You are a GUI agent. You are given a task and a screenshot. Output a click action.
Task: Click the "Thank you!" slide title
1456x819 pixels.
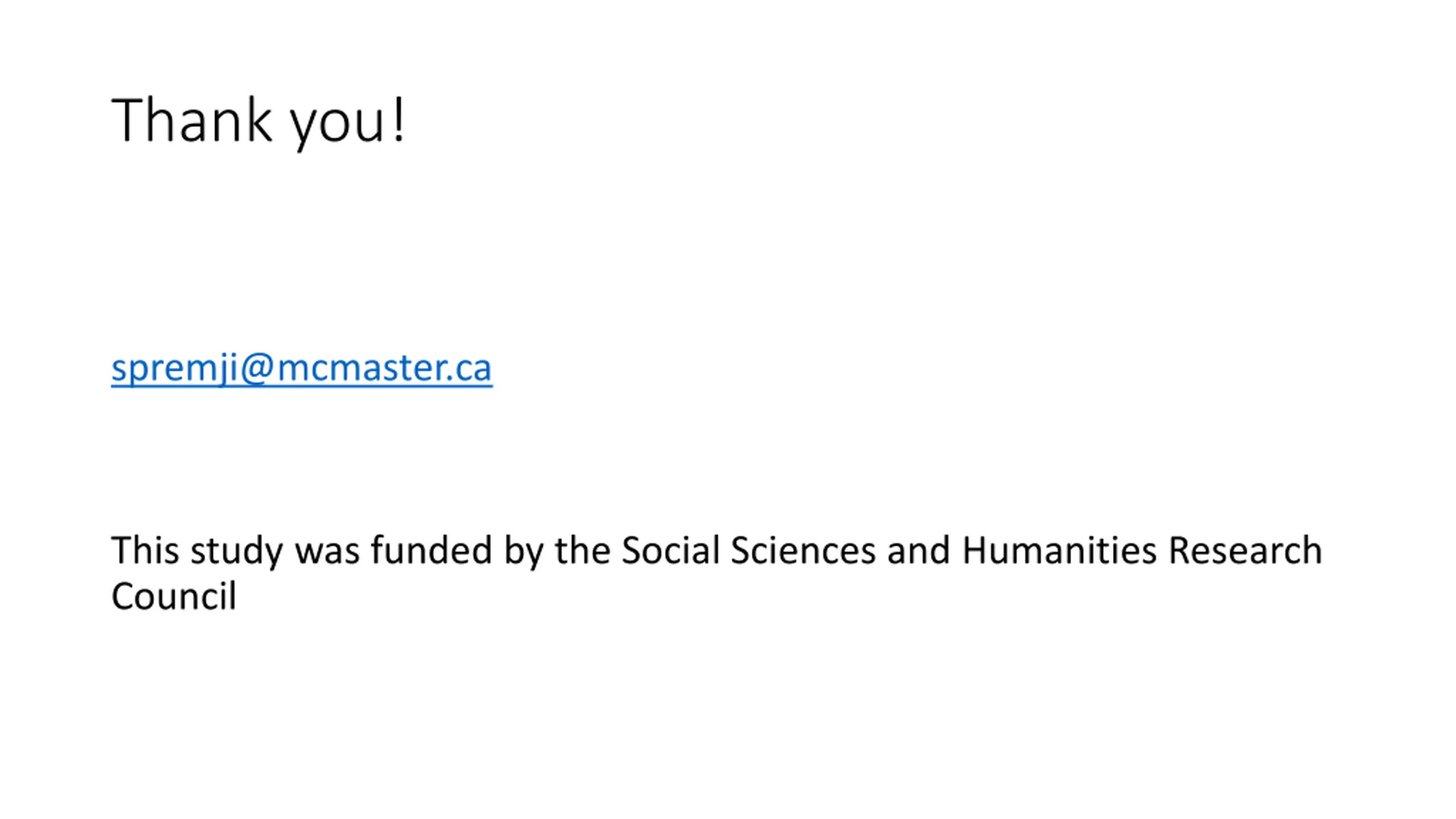click(259, 122)
